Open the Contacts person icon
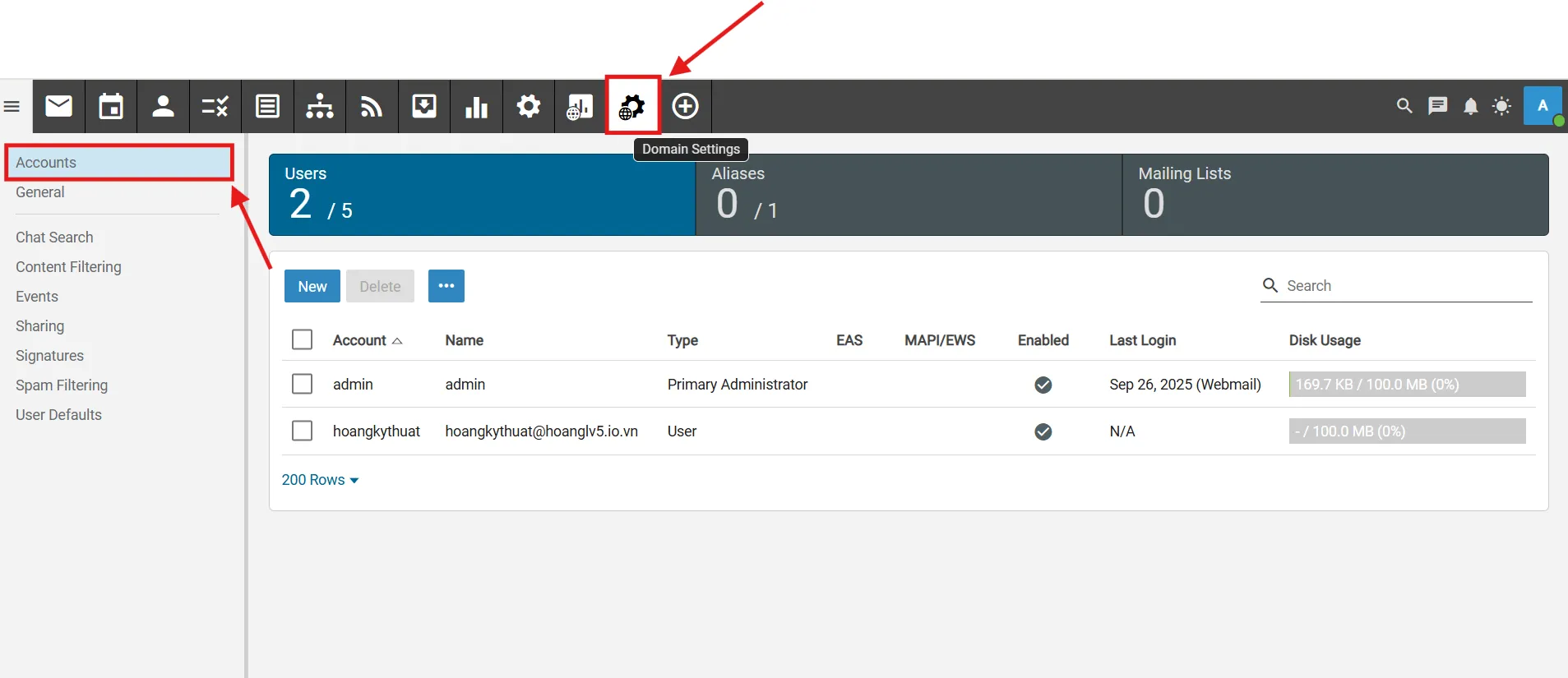The height and width of the screenshot is (678, 1568). pos(163,106)
